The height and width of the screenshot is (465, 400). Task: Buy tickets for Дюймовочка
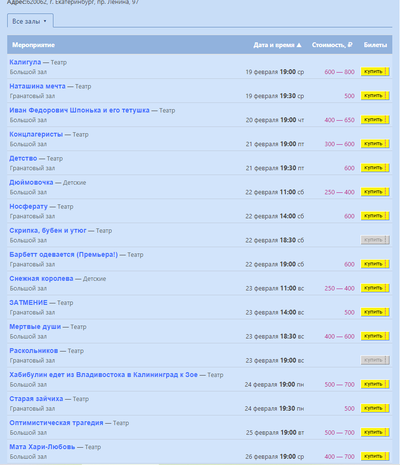point(375,192)
